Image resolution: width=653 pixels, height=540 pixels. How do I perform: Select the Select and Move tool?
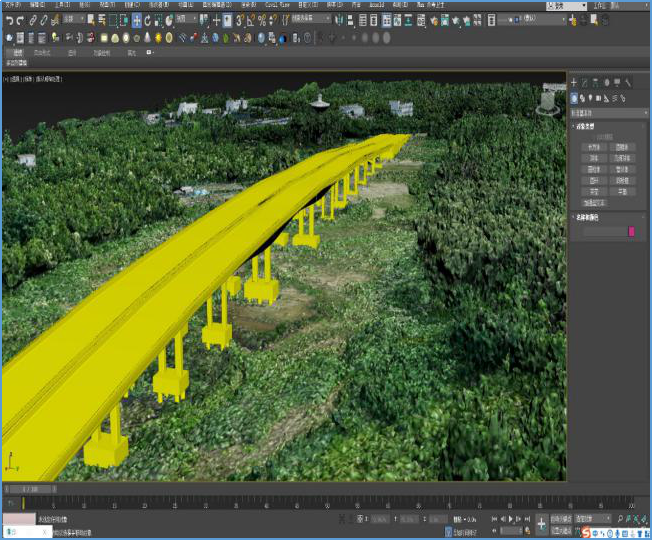click(x=135, y=20)
